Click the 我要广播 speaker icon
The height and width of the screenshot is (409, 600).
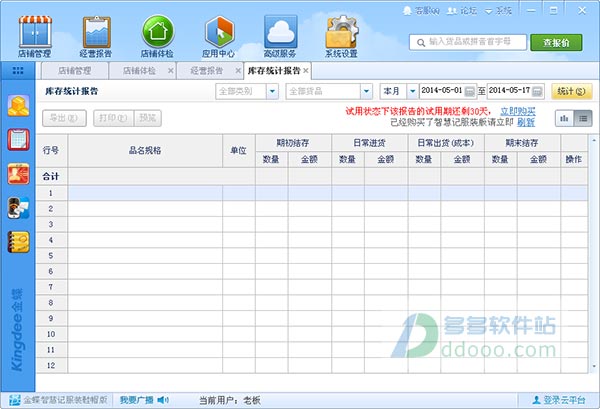click(x=163, y=400)
